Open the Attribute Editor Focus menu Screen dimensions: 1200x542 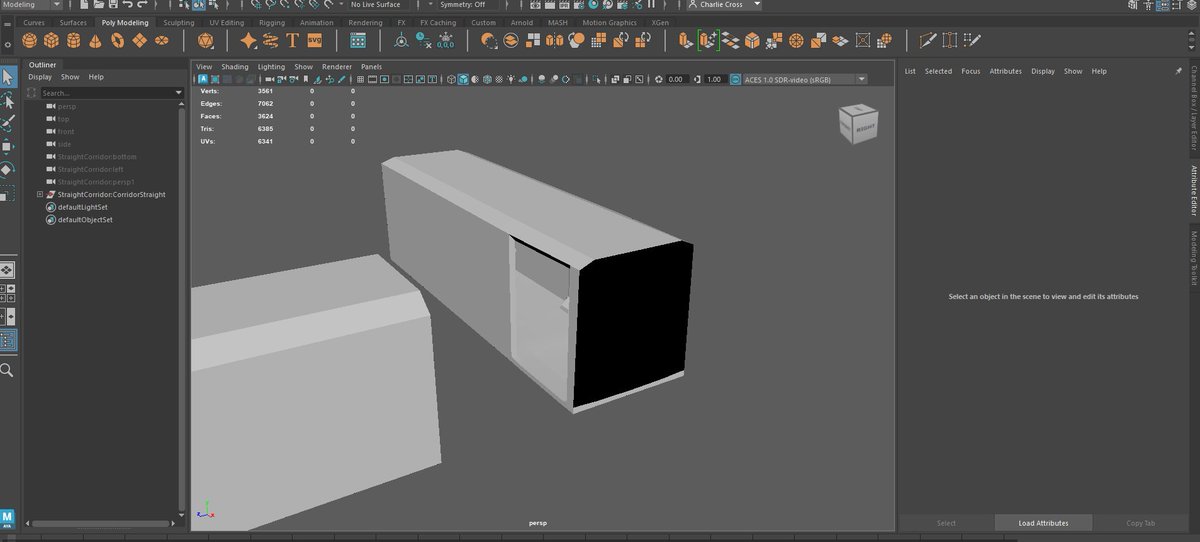click(x=971, y=71)
